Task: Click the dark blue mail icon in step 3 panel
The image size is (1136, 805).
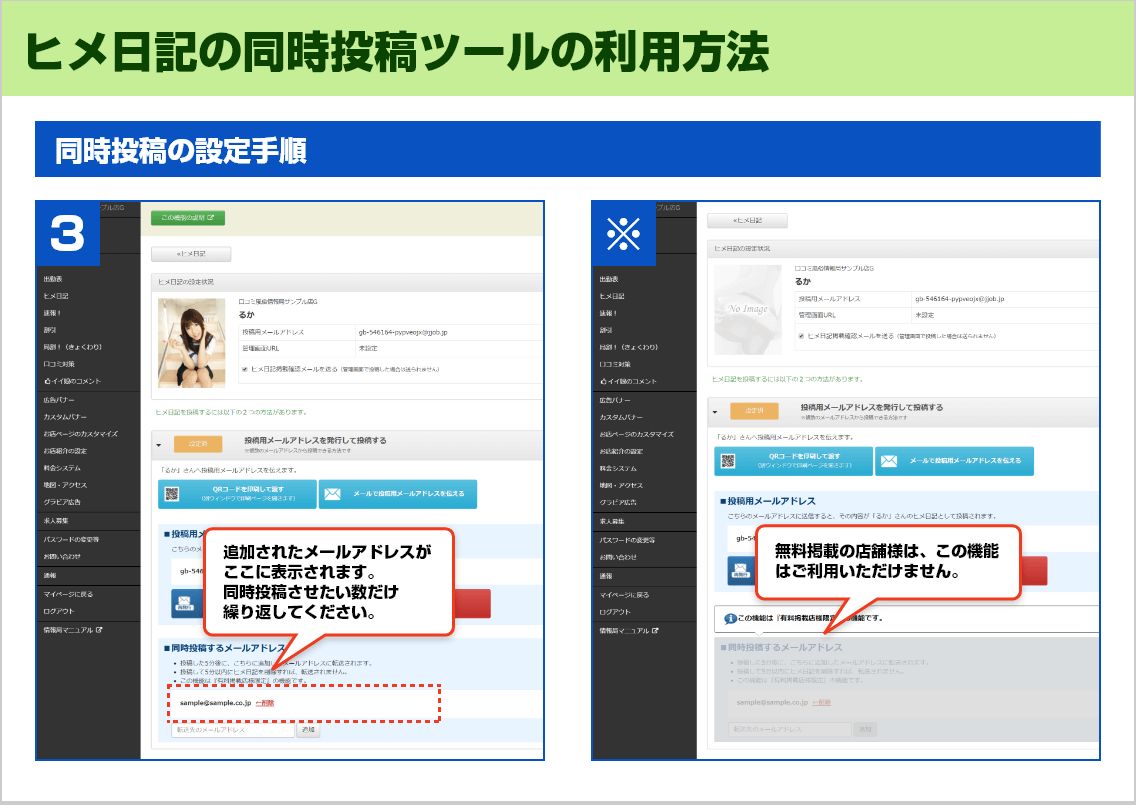Action: (183, 604)
